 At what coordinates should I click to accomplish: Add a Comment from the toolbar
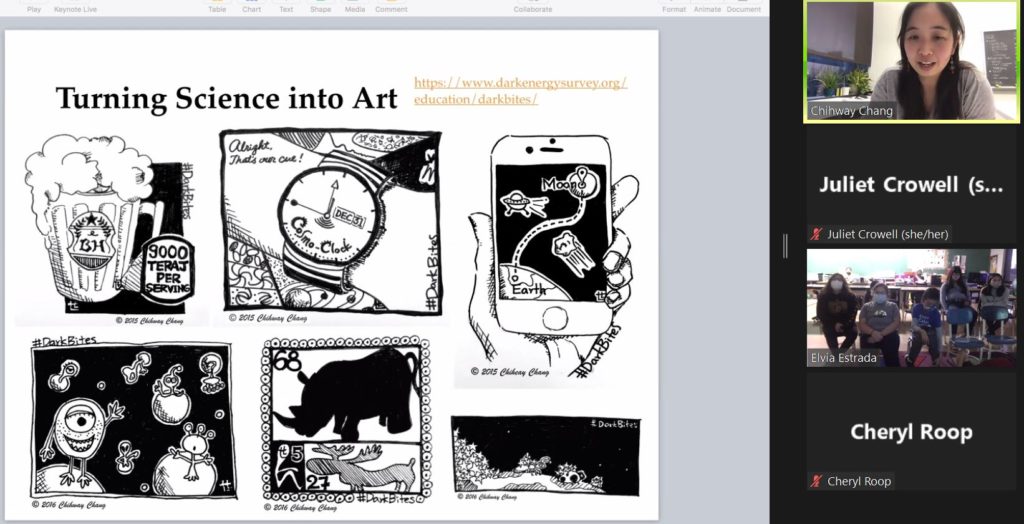(x=391, y=8)
